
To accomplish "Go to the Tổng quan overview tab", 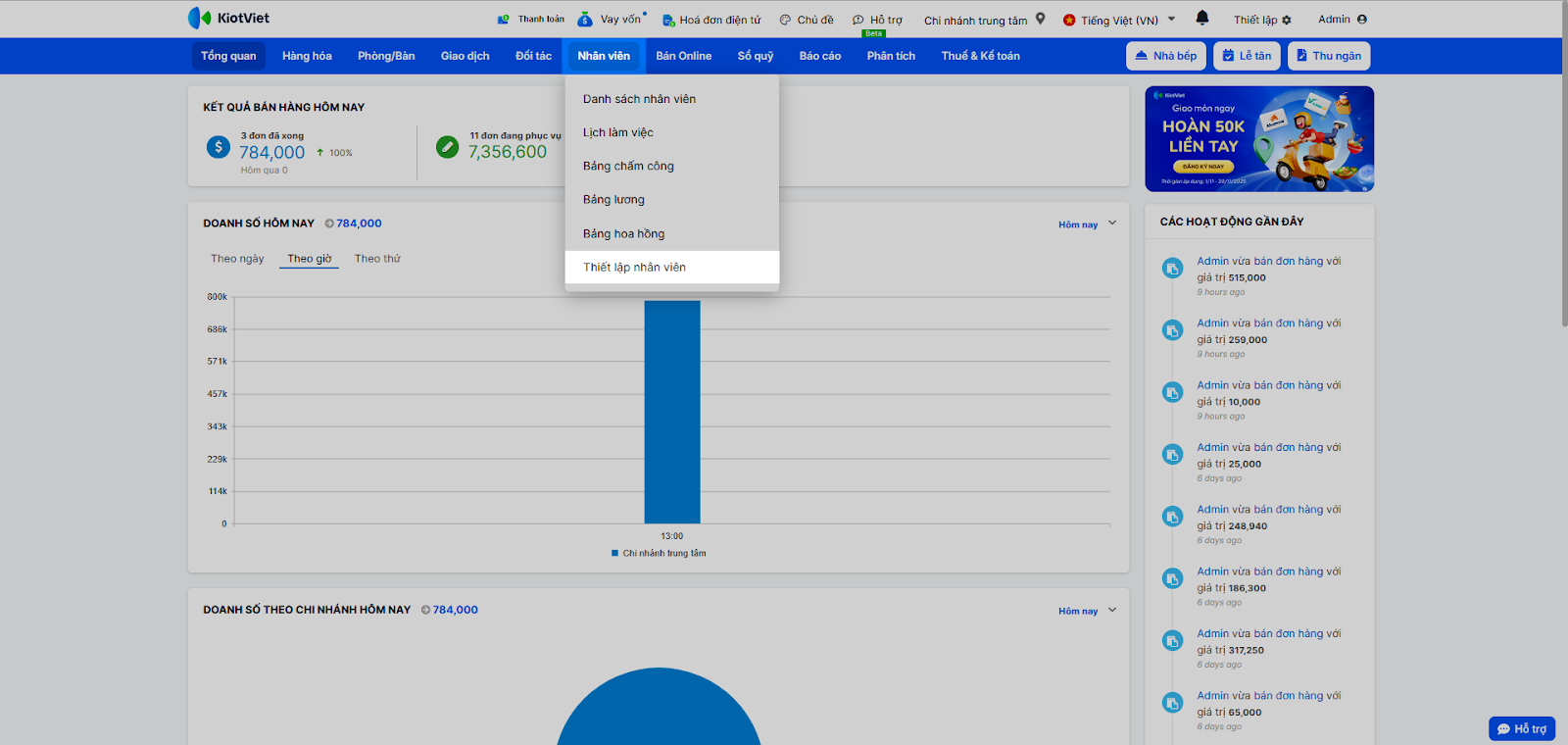I will 228,56.
